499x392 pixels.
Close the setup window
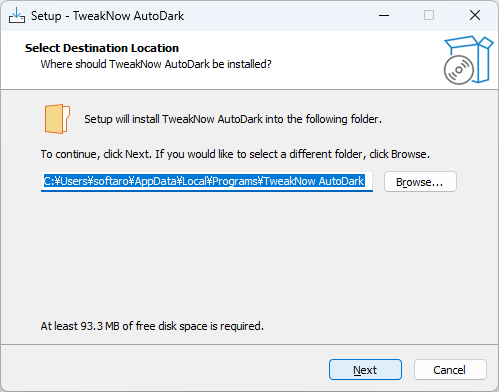click(475, 15)
